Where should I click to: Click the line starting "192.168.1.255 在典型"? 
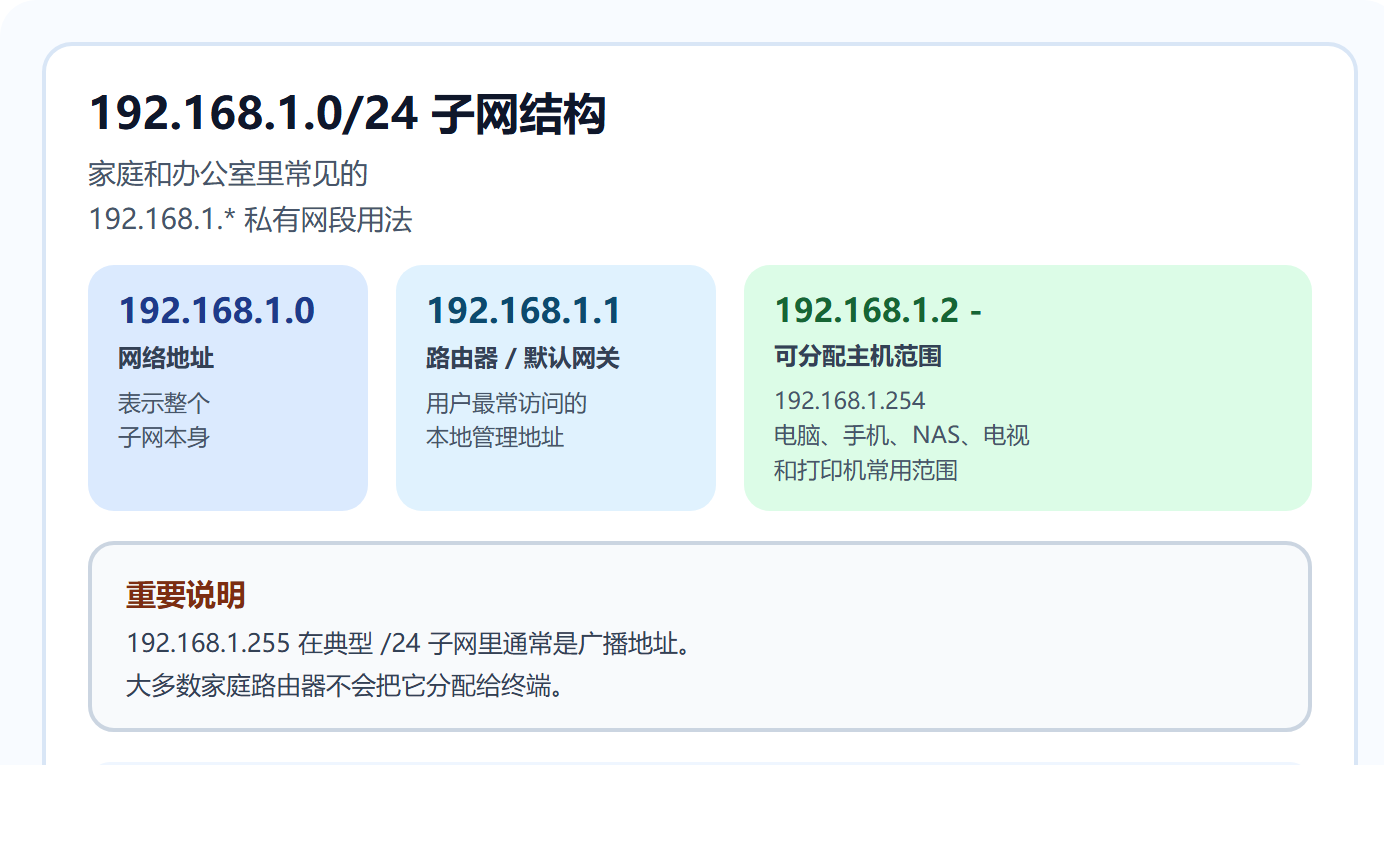click(408, 643)
